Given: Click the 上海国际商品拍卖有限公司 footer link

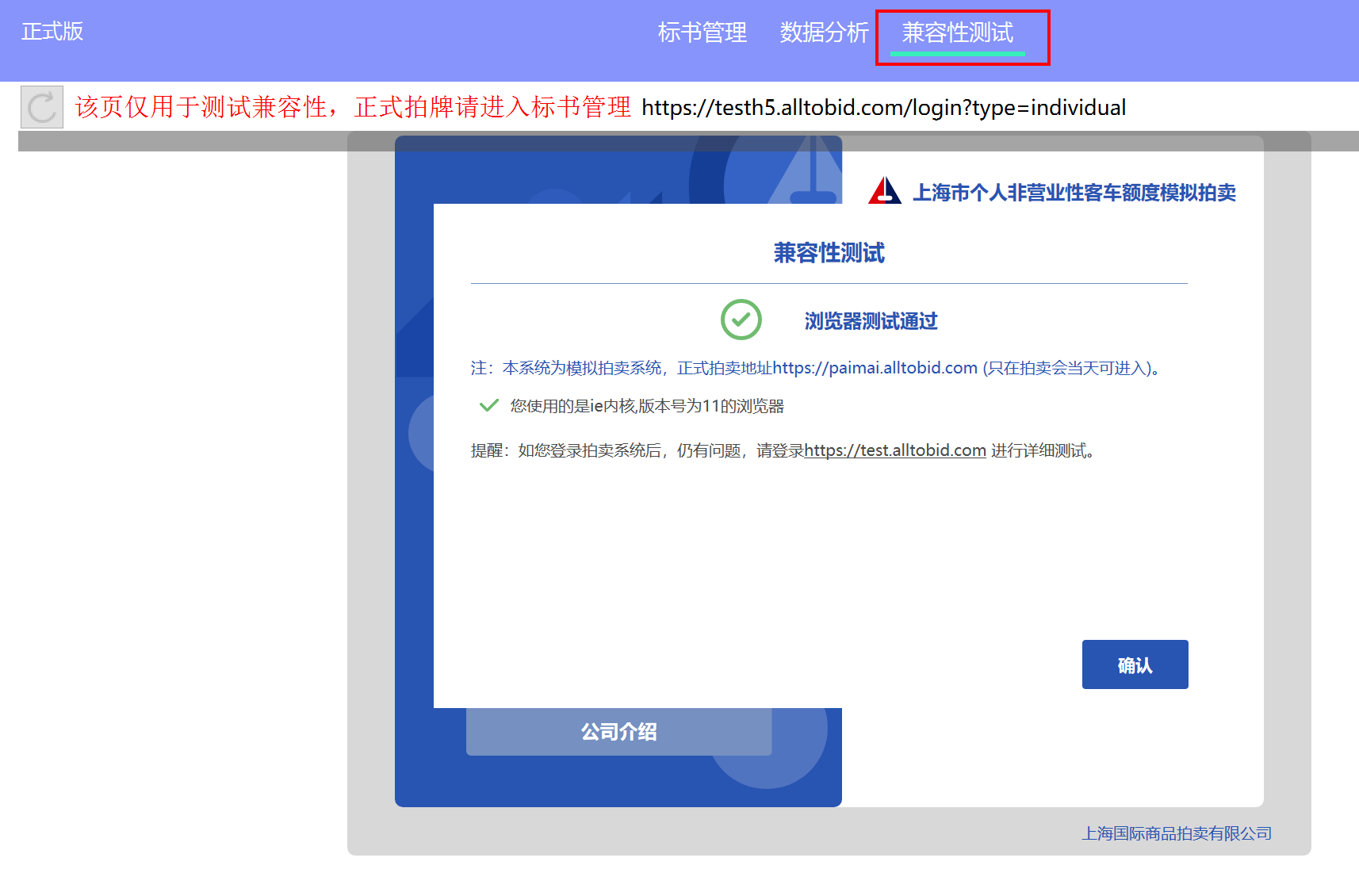Looking at the screenshot, I should point(1177,833).
